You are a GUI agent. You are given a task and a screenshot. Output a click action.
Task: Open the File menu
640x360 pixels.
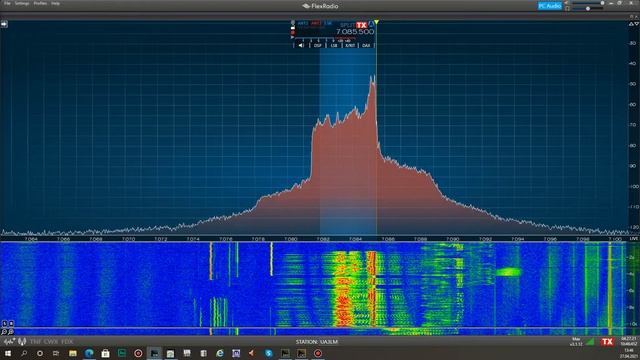pyautogui.click(x=7, y=3)
